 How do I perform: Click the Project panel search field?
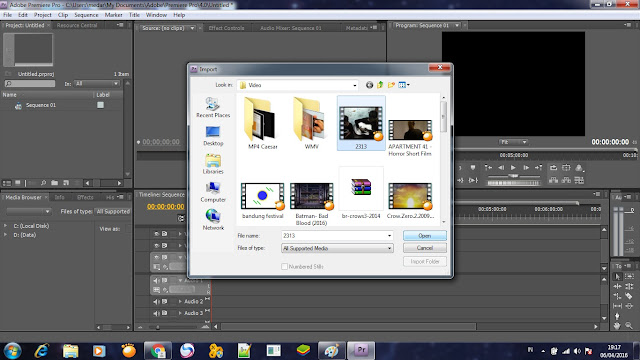tap(30, 84)
